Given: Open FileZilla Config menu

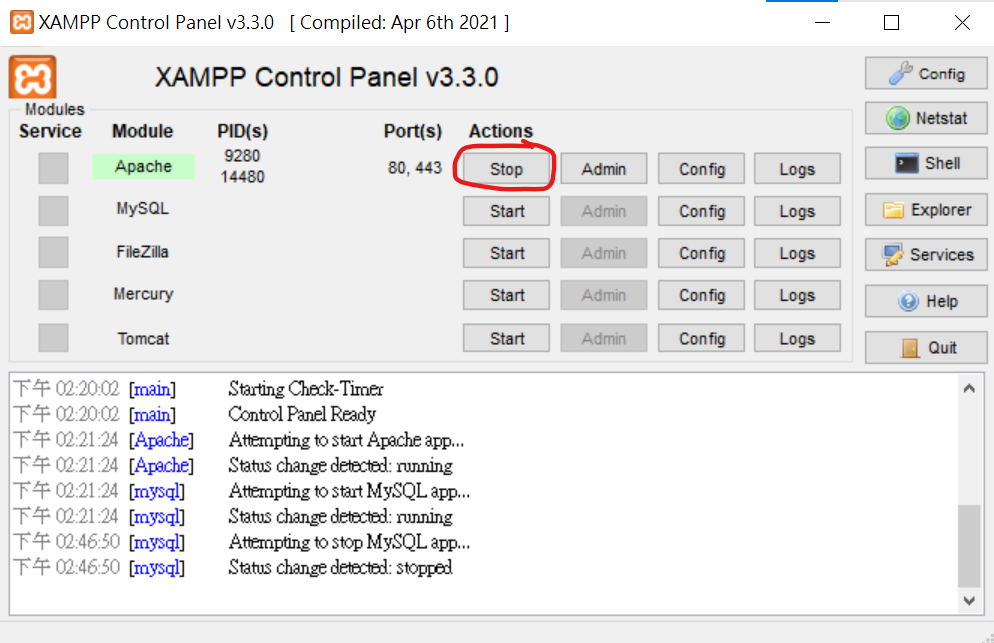Looking at the screenshot, I should (x=701, y=253).
